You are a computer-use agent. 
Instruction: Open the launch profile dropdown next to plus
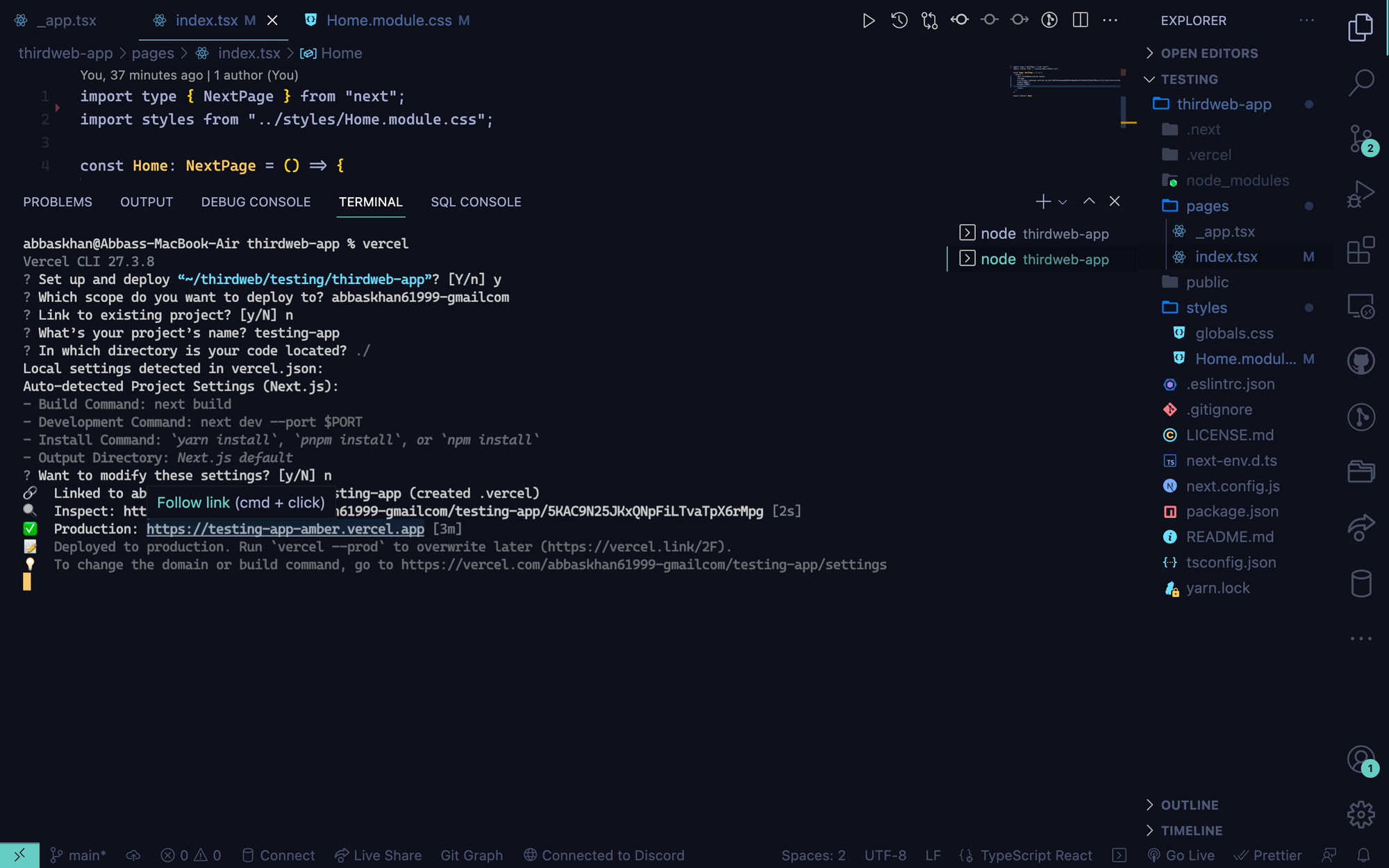click(1062, 201)
